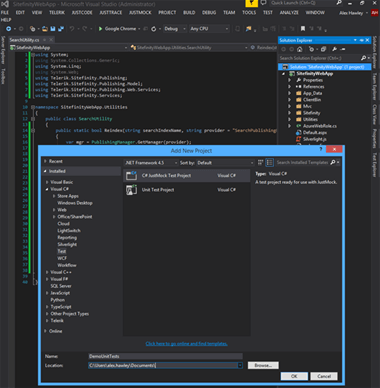Click search icon in Search Installed Templates
Screen dimensions: 380x388
332,163
